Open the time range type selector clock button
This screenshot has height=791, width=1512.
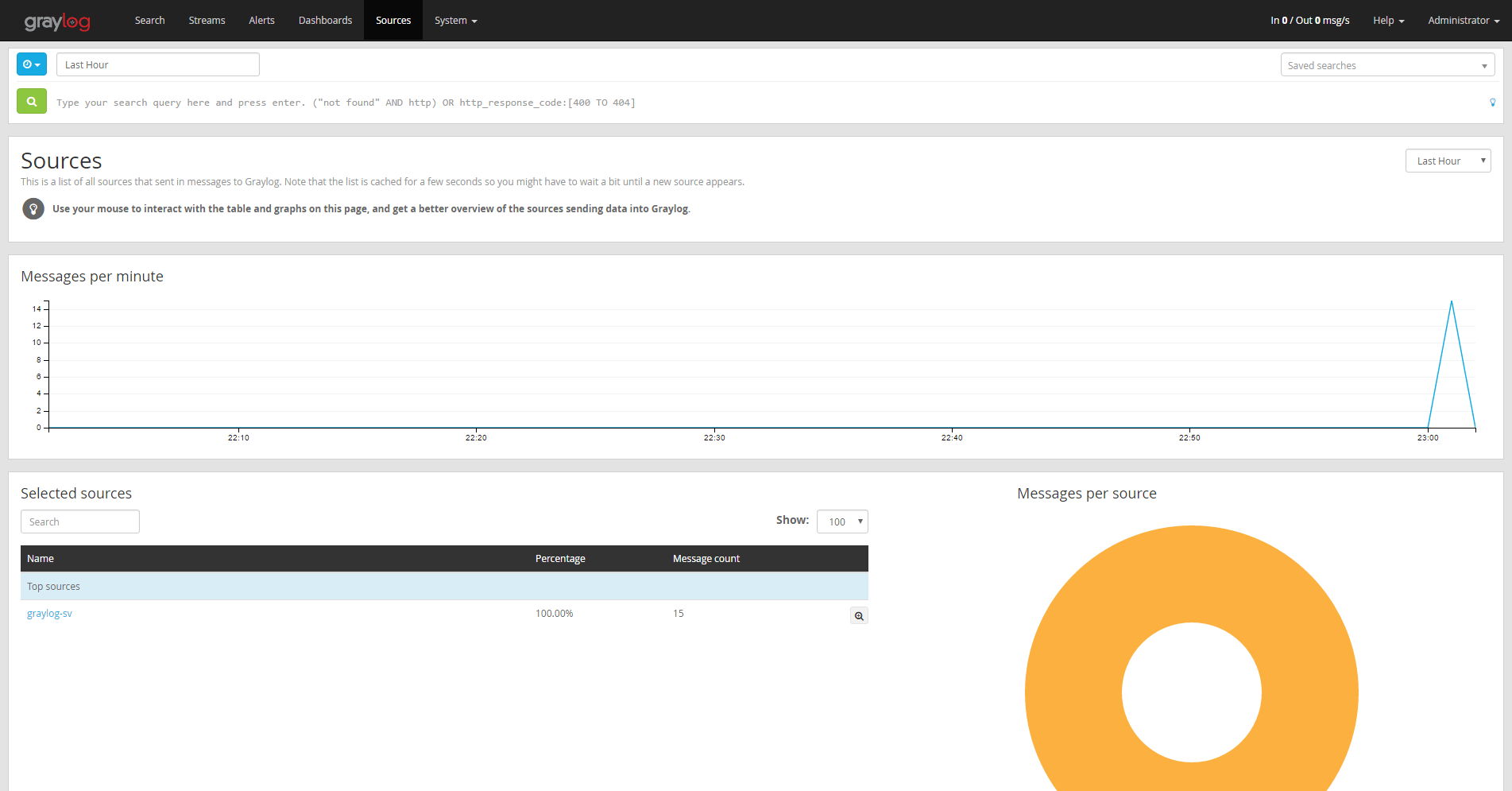[x=32, y=64]
